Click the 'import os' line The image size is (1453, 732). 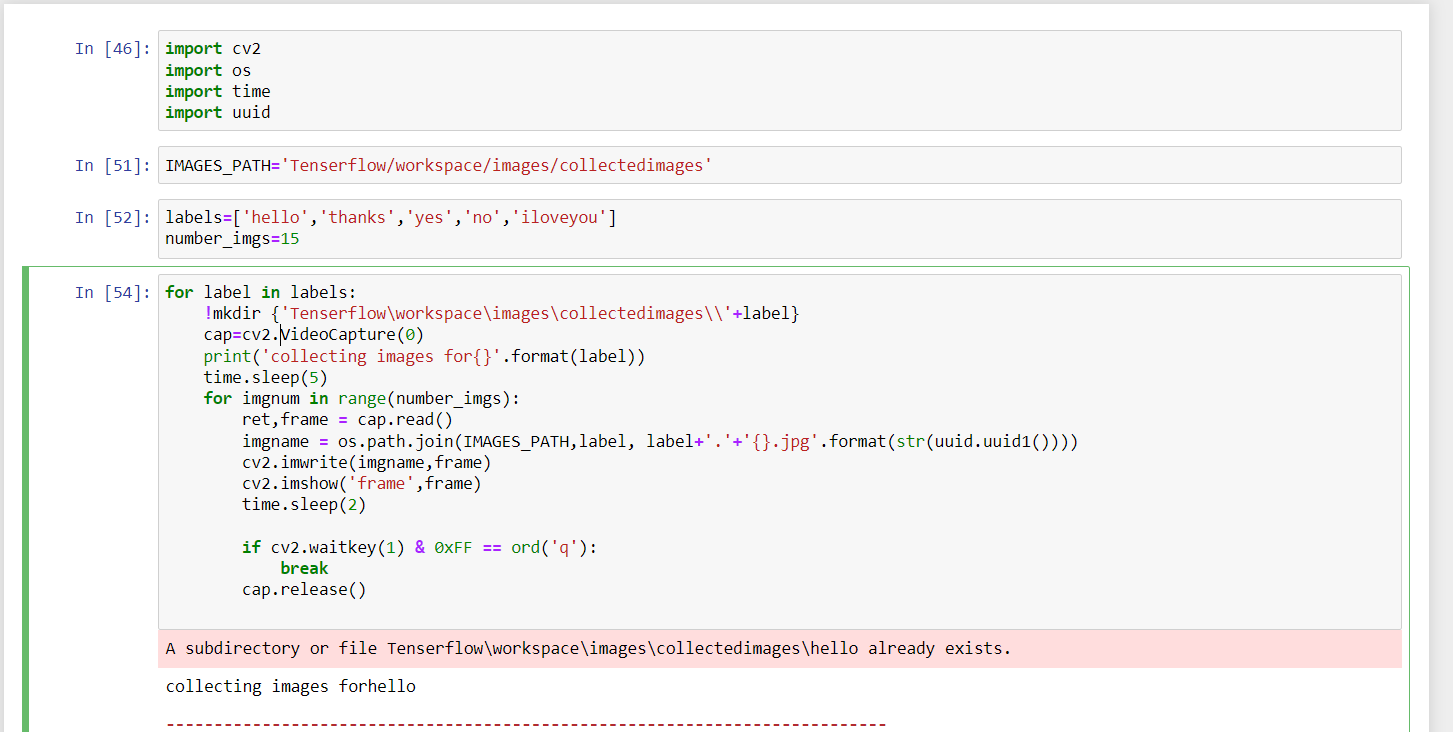[x=208, y=70]
